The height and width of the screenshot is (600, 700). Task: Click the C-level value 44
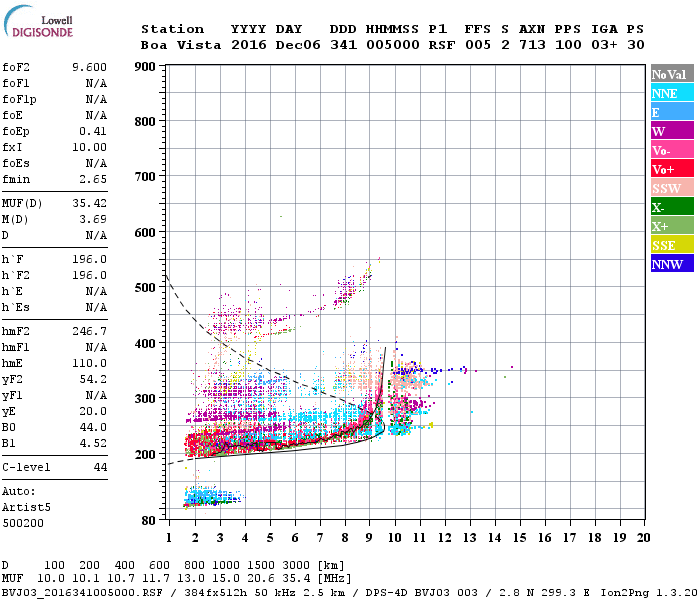click(100, 467)
